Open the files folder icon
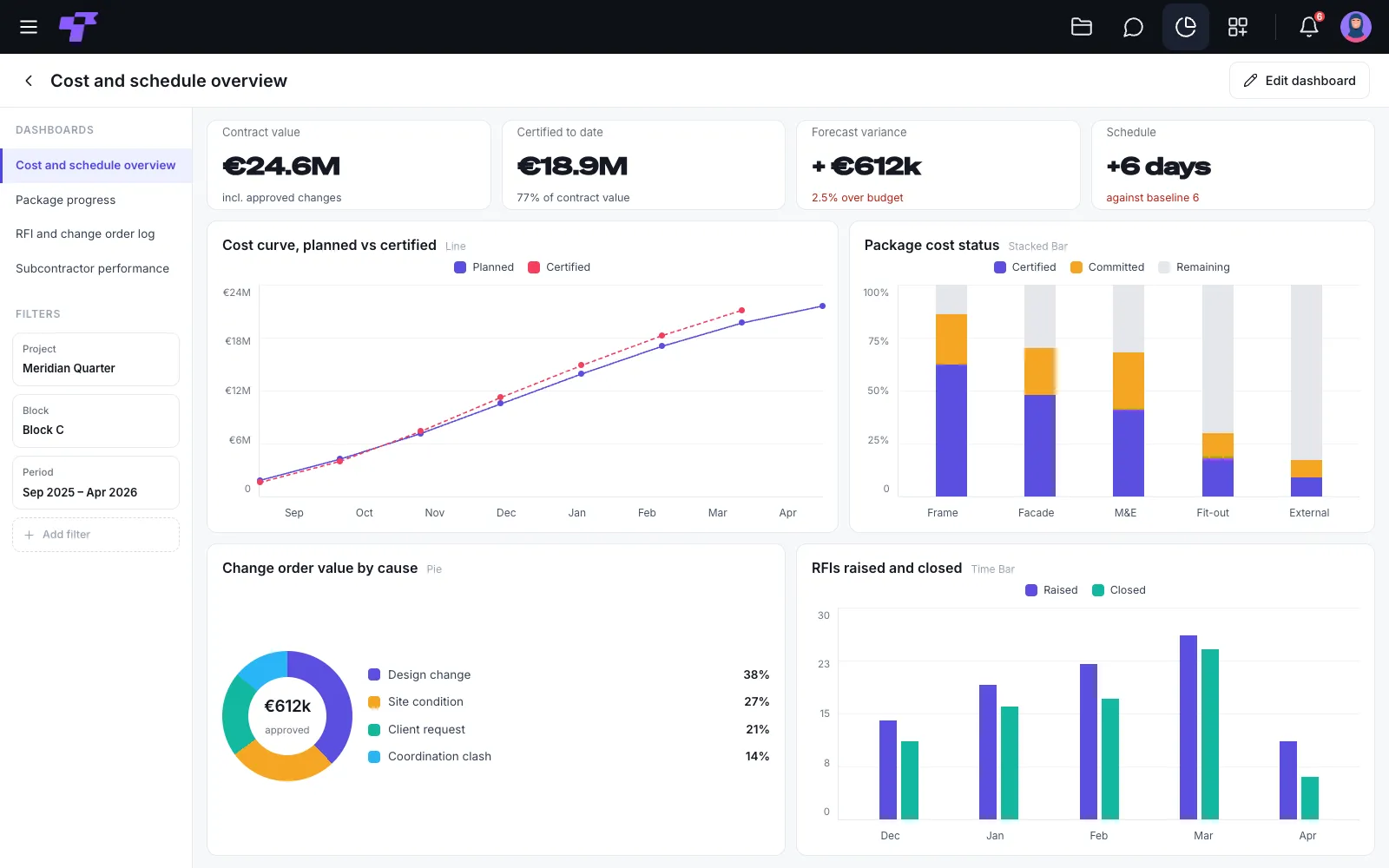This screenshot has height=868, width=1389. [x=1082, y=27]
